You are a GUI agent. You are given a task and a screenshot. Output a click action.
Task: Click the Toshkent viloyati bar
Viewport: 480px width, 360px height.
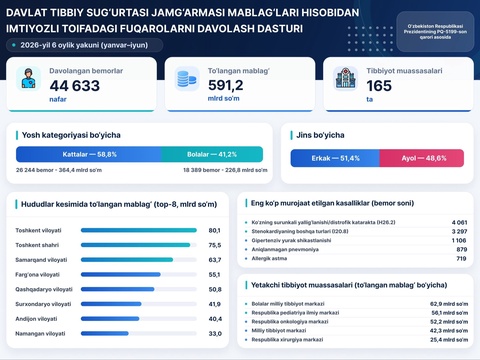139,230
